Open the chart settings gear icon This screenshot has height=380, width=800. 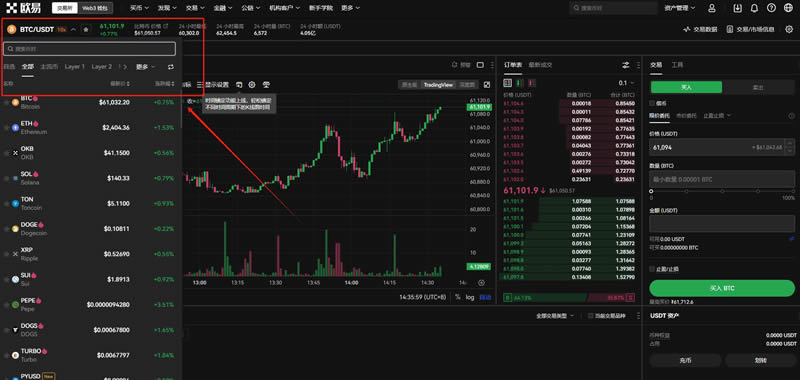point(252,85)
